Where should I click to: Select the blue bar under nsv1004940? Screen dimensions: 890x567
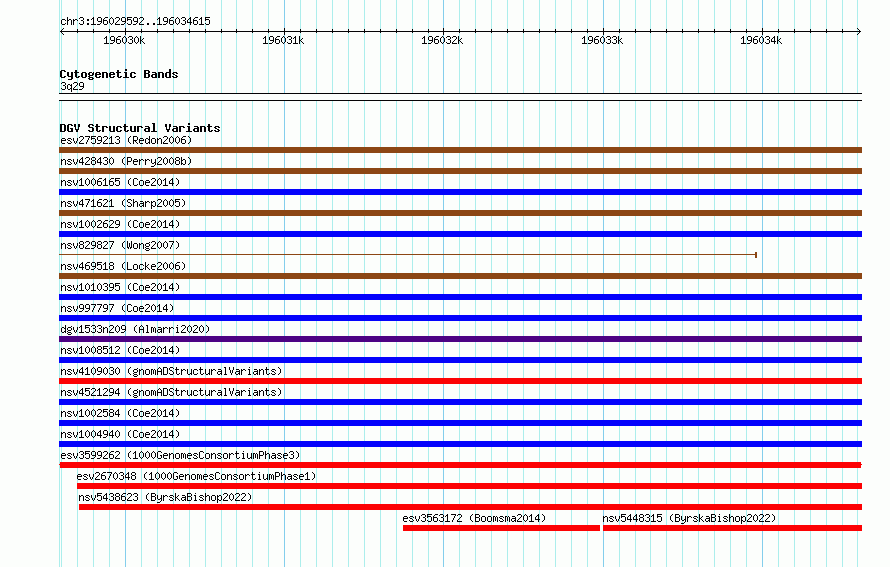[x=460, y=444]
